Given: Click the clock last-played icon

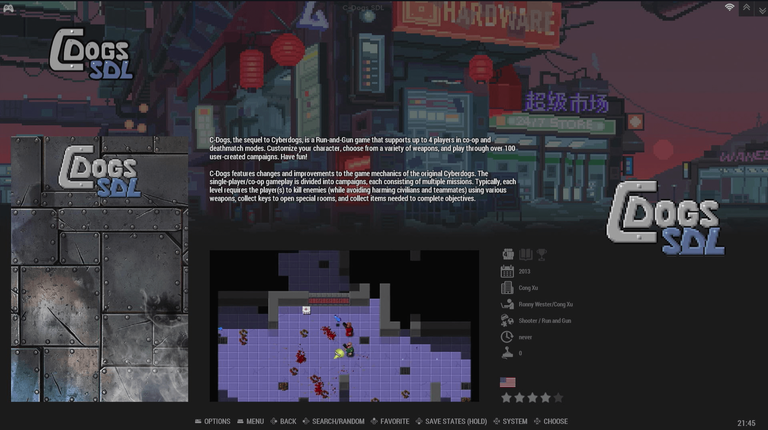Looking at the screenshot, I should tap(507, 337).
